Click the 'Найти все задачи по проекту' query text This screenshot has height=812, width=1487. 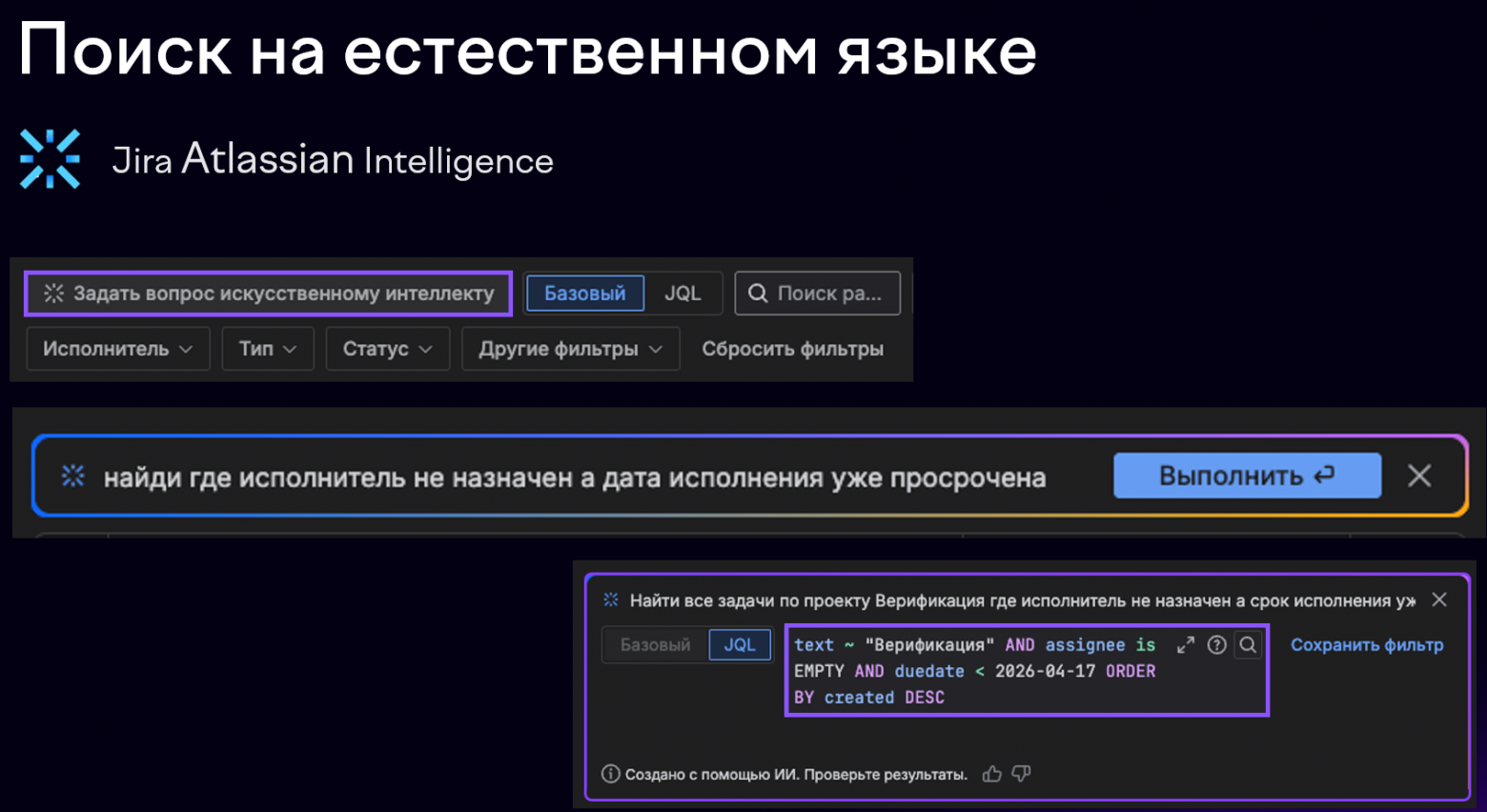pyautogui.click(x=1023, y=600)
